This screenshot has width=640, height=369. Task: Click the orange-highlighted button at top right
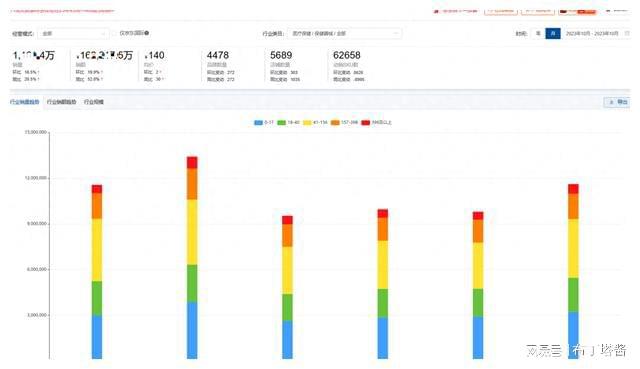pyautogui.click(x=578, y=11)
